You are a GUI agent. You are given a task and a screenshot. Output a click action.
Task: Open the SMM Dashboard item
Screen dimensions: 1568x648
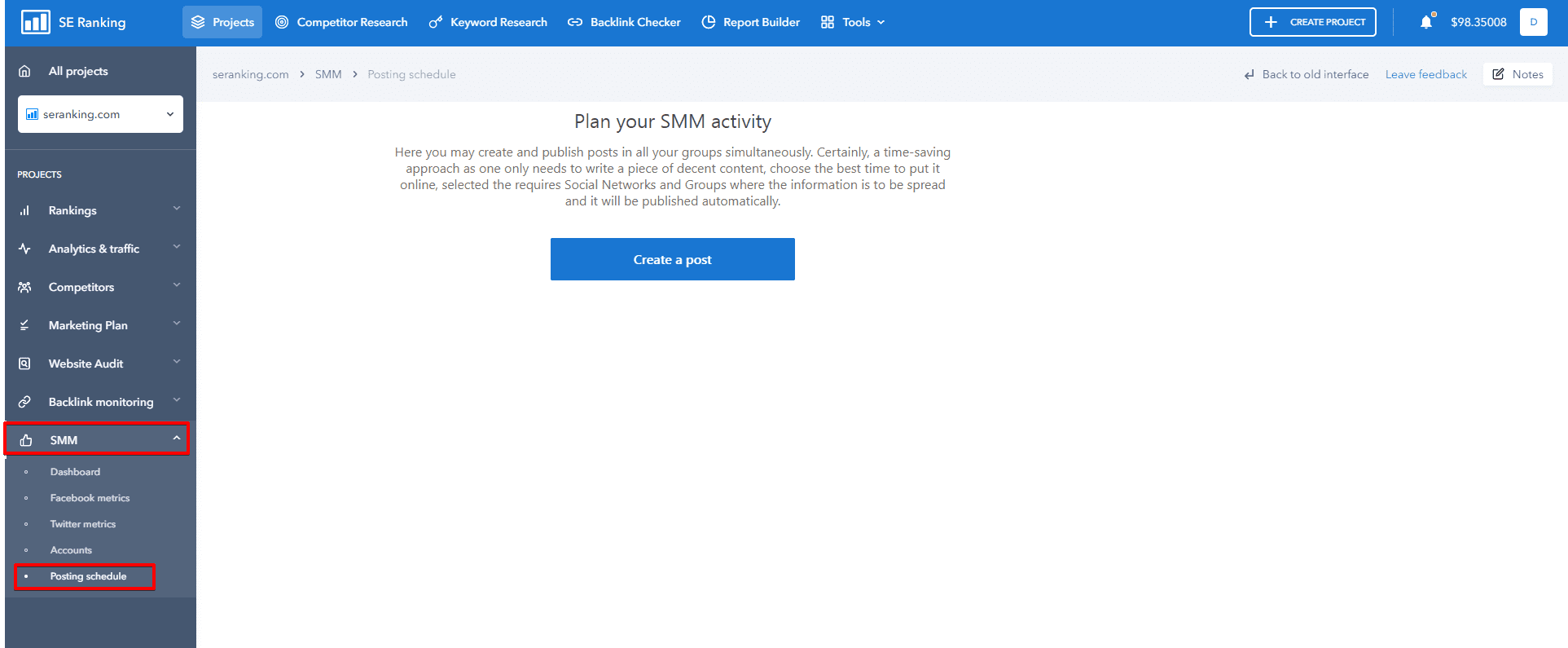[x=75, y=472]
